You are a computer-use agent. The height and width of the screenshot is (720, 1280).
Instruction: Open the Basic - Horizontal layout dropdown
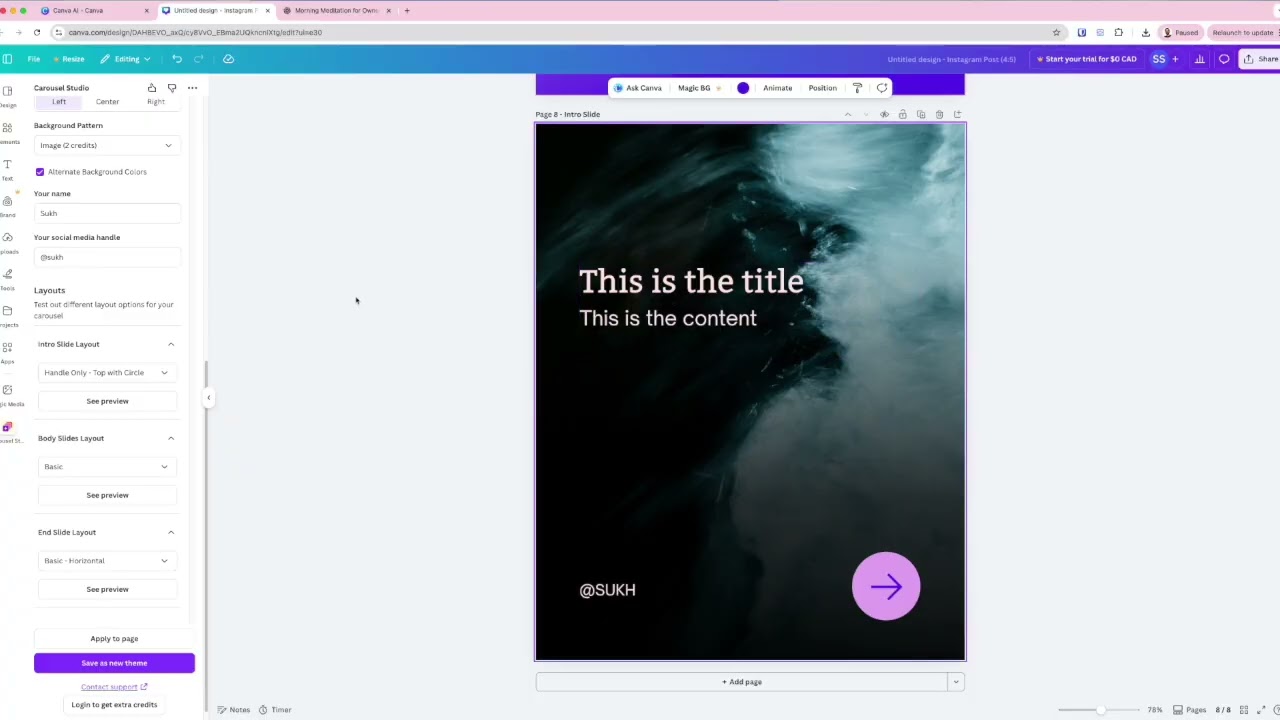pyautogui.click(x=107, y=561)
